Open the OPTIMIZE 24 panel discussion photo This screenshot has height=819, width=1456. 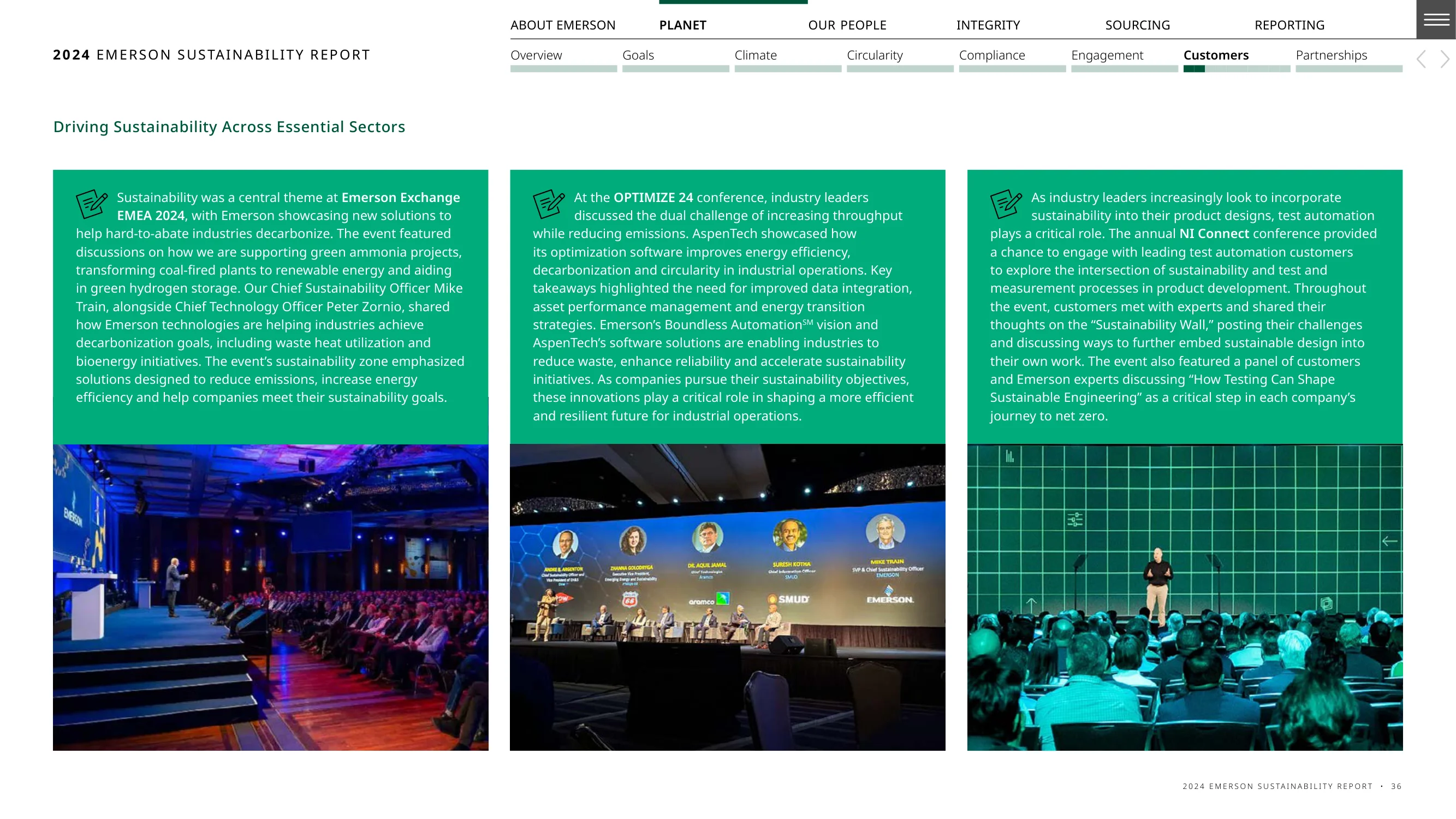click(x=727, y=597)
